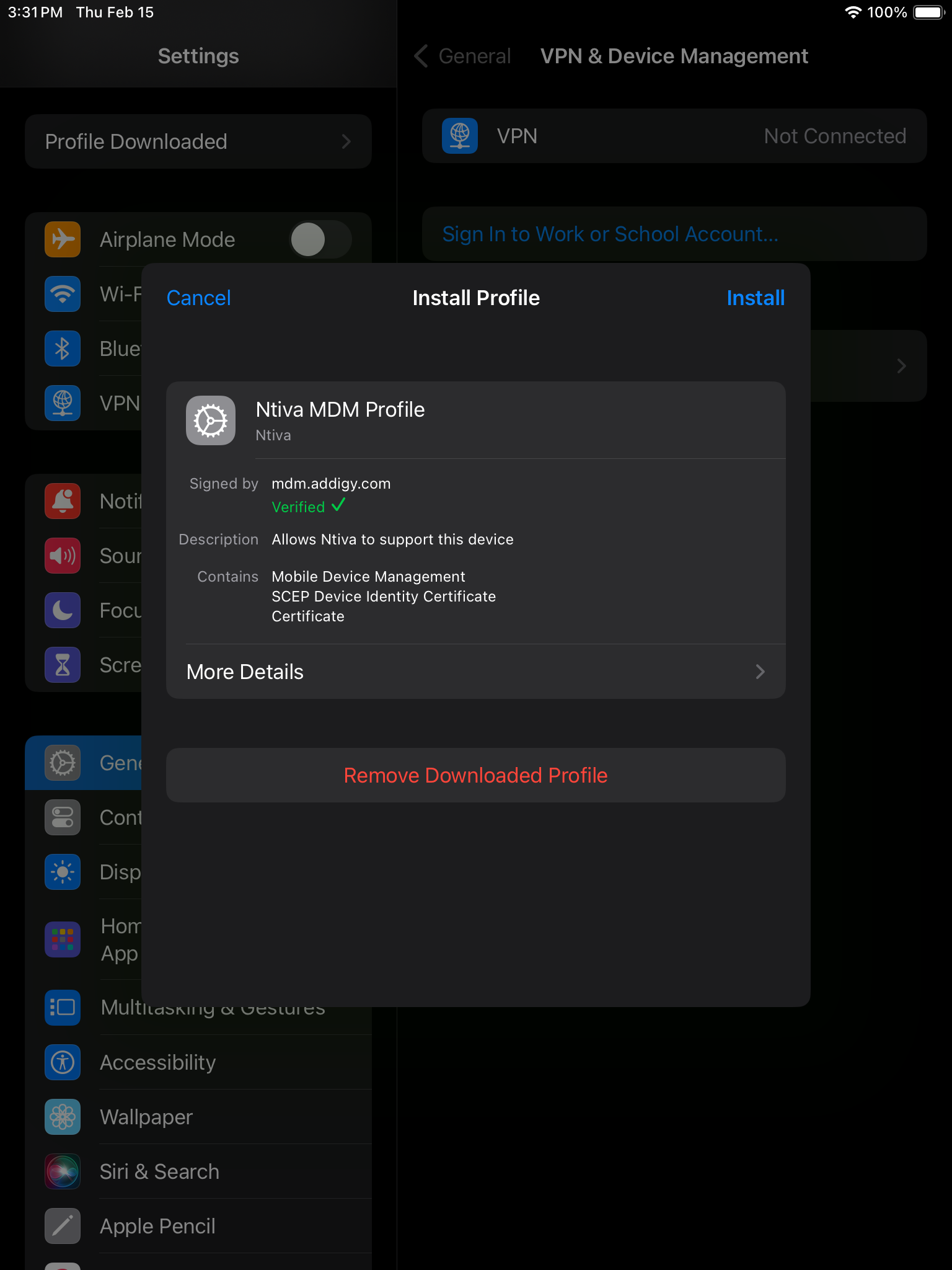Open Notifications bell icon
Image resolution: width=952 pixels, height=1270 pixels.
[63, 501]
